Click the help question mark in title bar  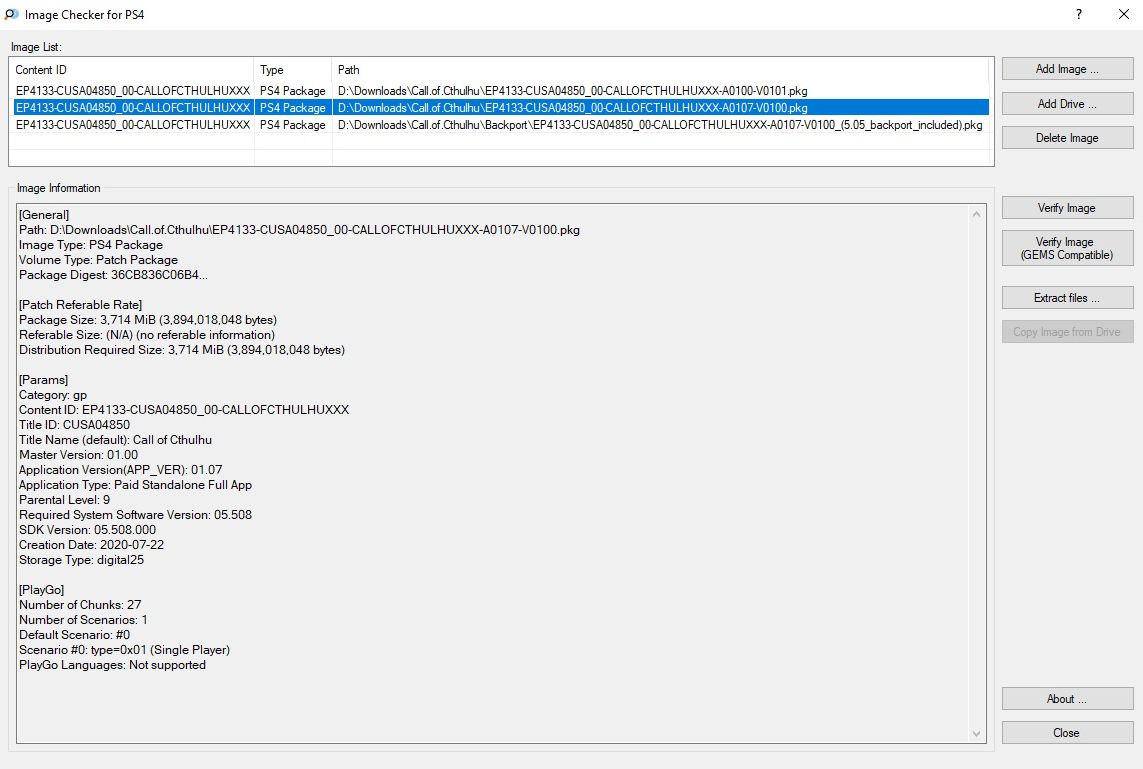point(1079,15)
